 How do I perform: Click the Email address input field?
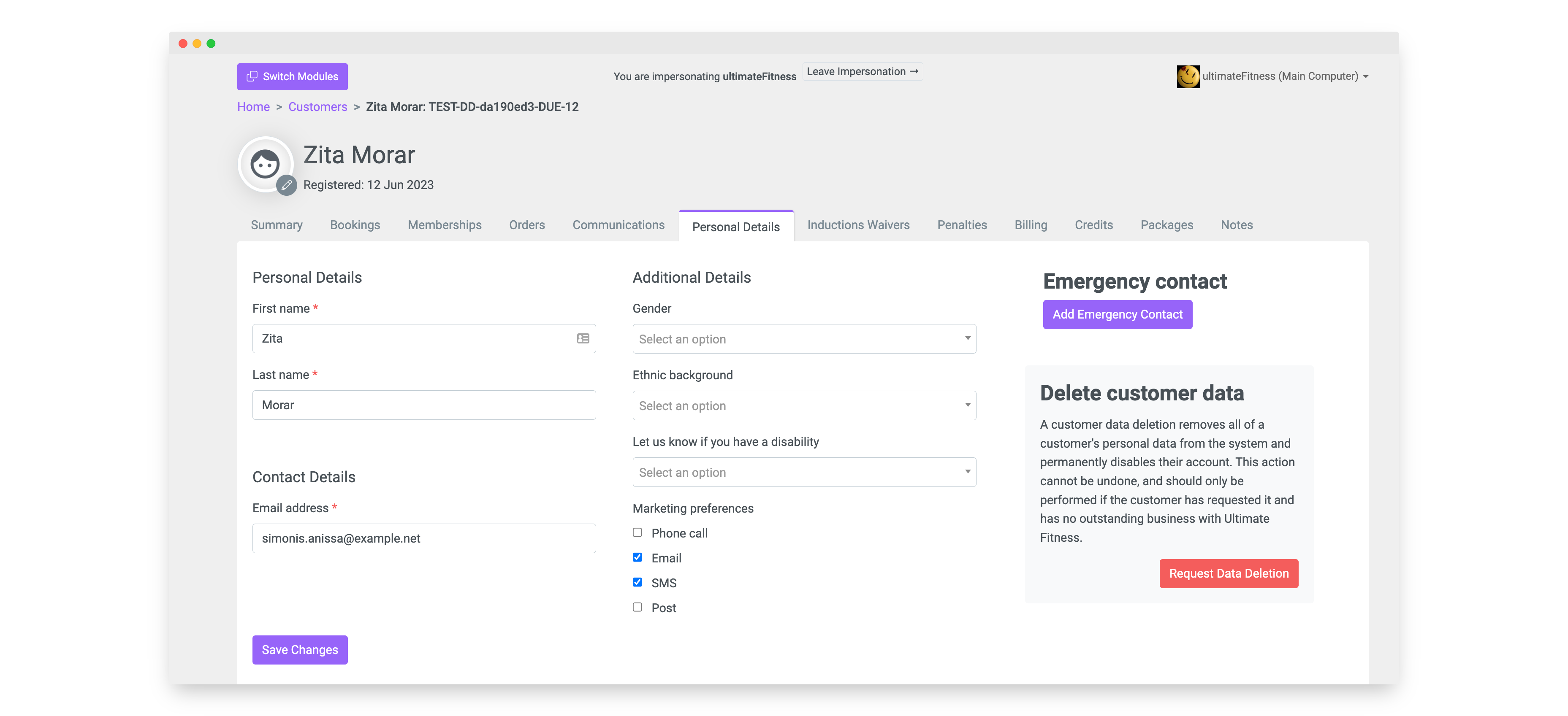423,538
